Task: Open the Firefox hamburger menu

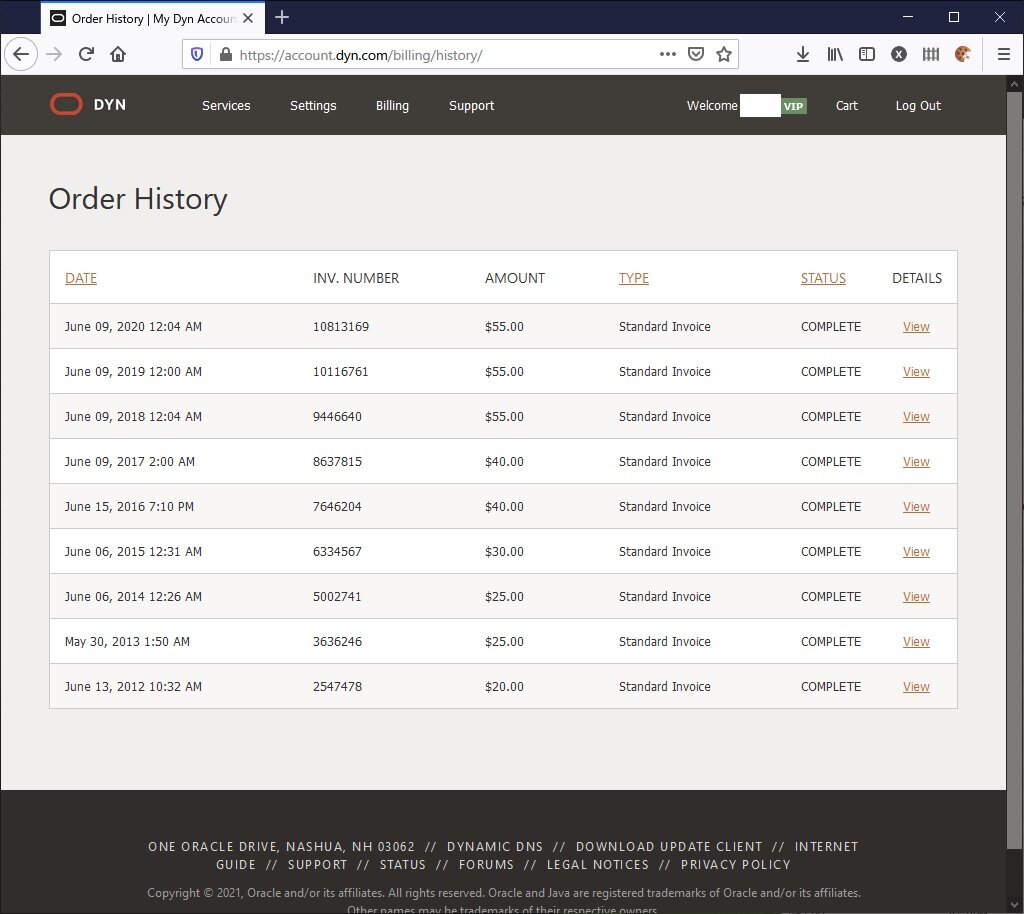Action: coord(1004,54)
